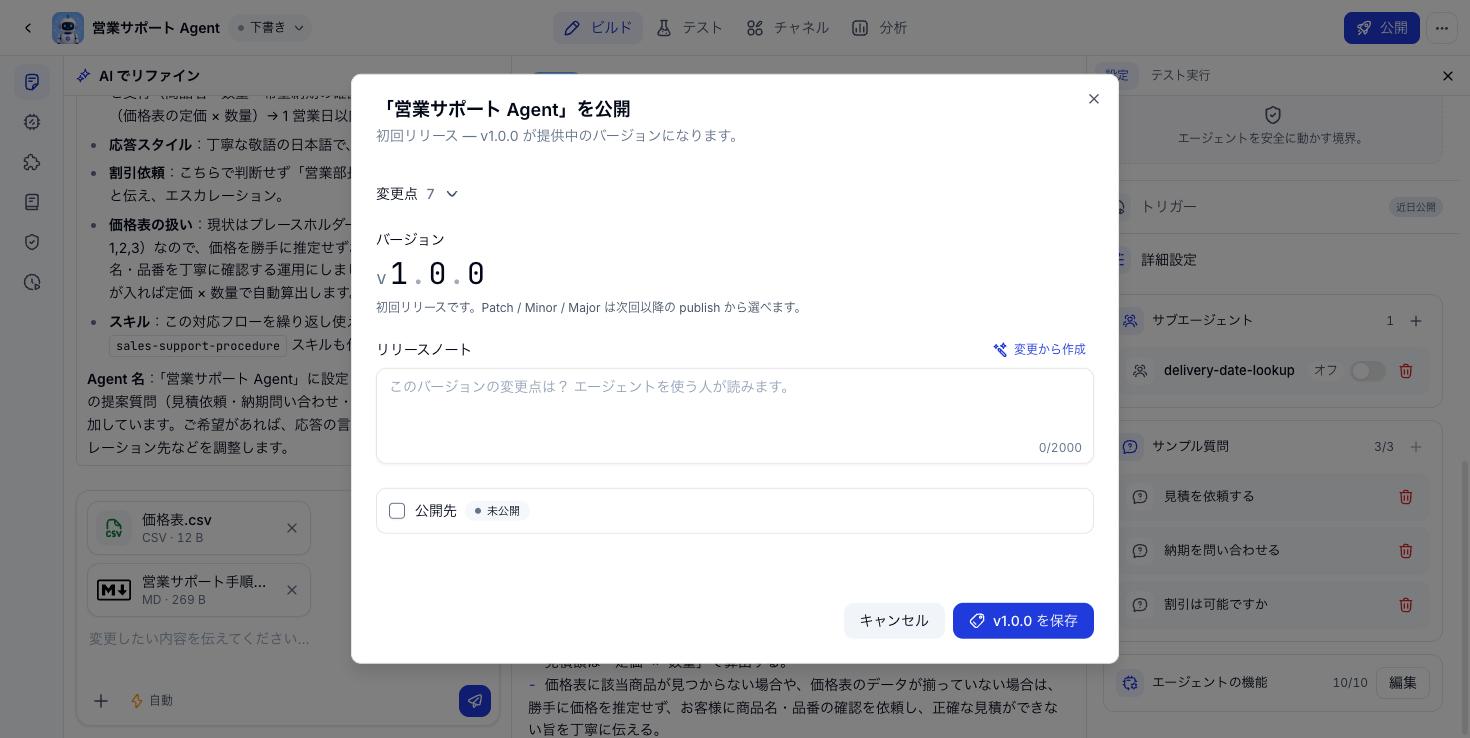Delete the delivery-date-lookup subagent
The image size is (1470, 738).
1406,371
